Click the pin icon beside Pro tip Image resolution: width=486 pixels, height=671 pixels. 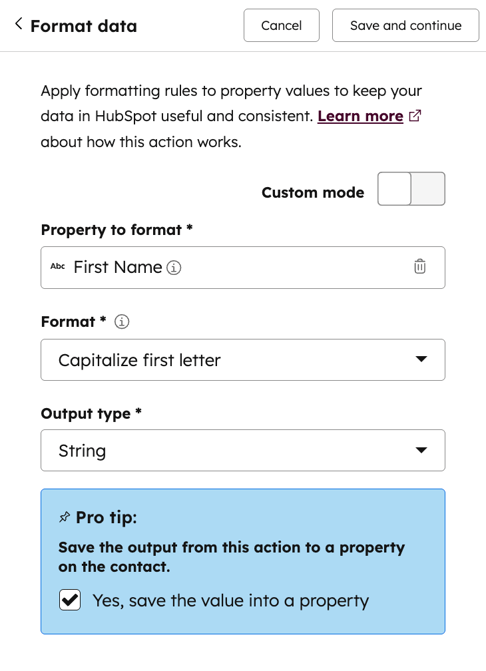[x=64, y=517]
